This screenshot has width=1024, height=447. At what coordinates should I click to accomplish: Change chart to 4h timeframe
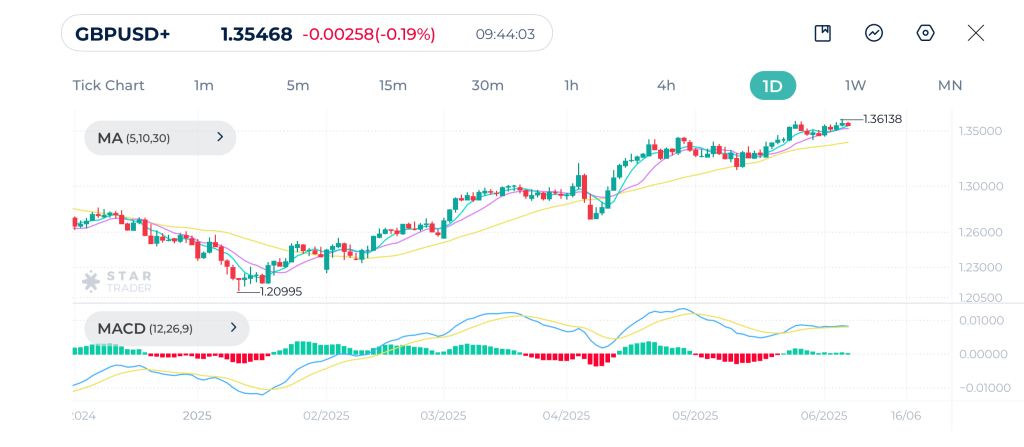pyautogui.click(x=666, y=85)
